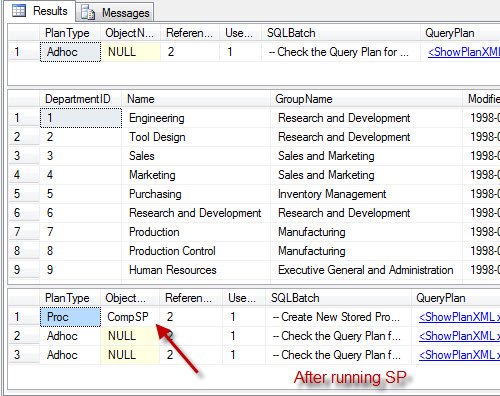Select the Sales name cell
This screenshot has width=500, height=396.
196,156
